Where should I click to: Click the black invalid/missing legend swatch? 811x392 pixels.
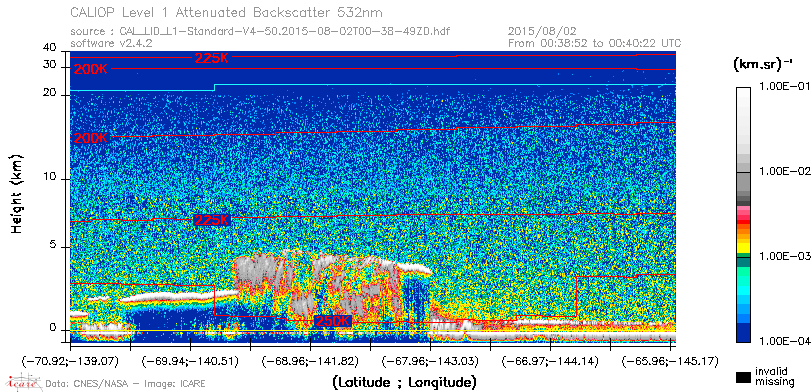click(x=744, y=378)
